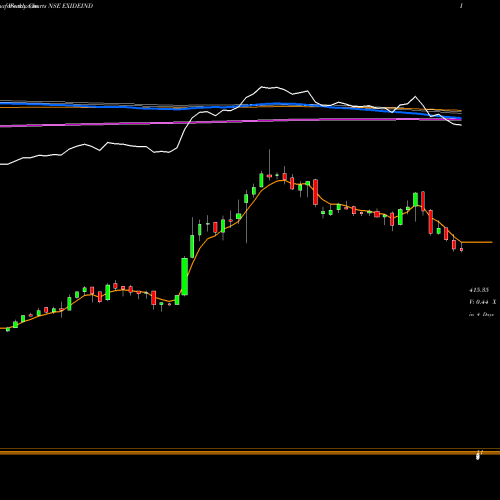Click the 'in 4 Days' label
The image size is (500, 500).
[481, 314]
